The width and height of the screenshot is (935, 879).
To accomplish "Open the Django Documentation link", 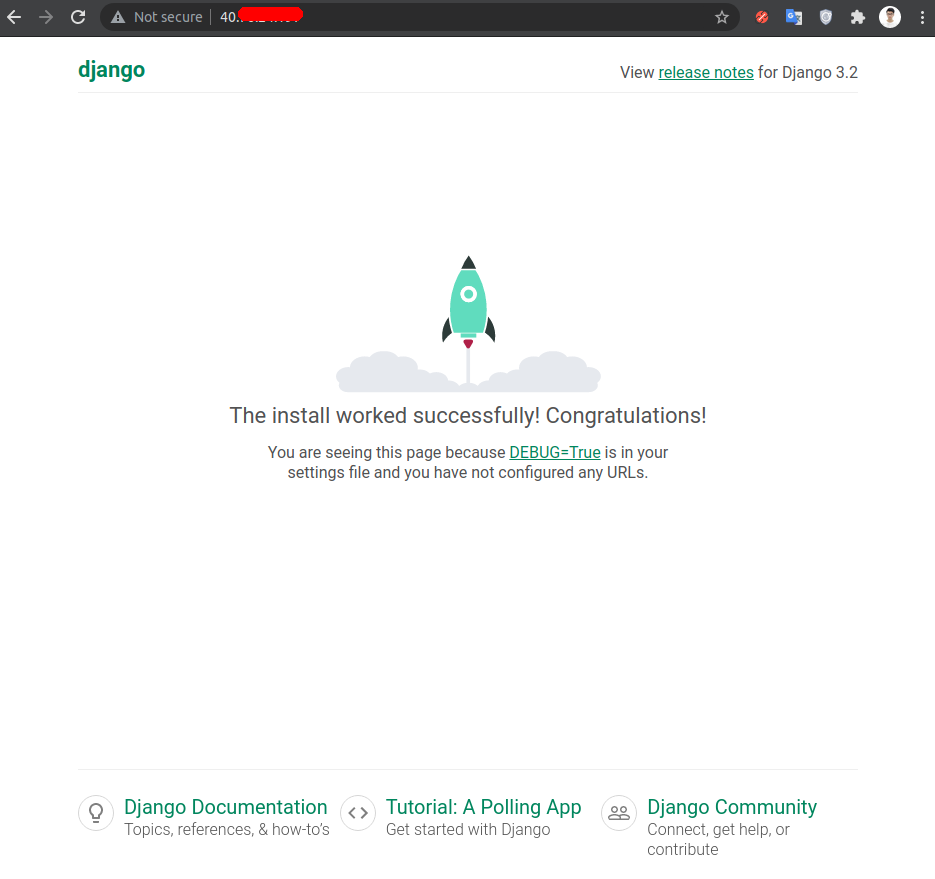I will [225, 807].
